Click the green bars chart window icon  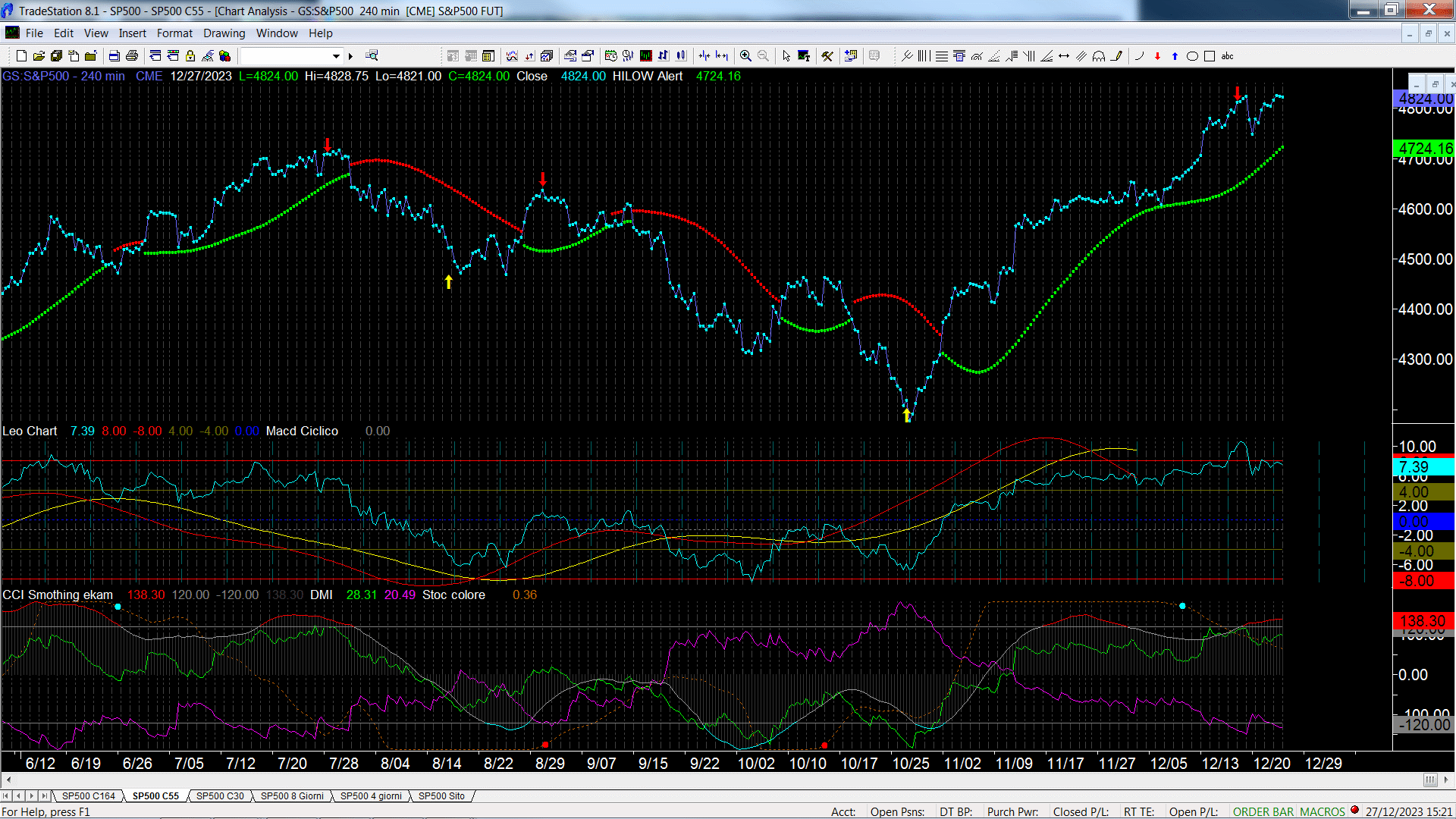pos(645,55)
